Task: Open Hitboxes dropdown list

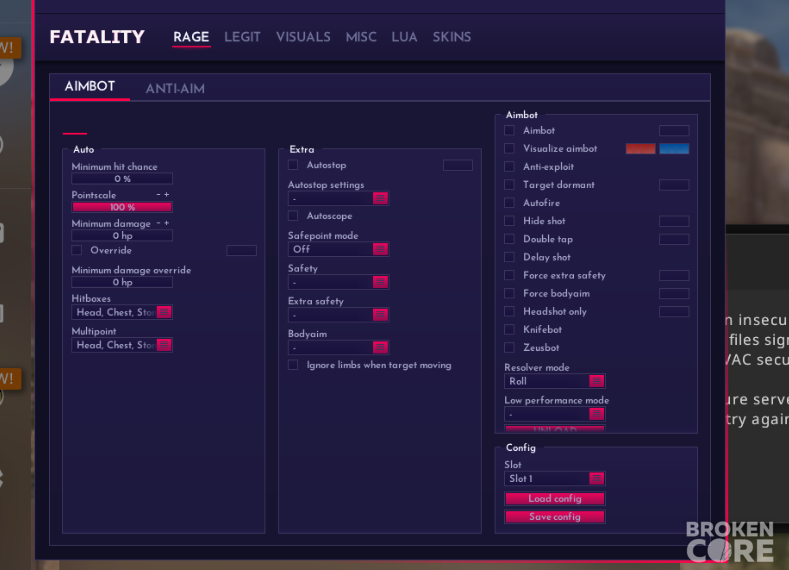Action: (122, 312)
